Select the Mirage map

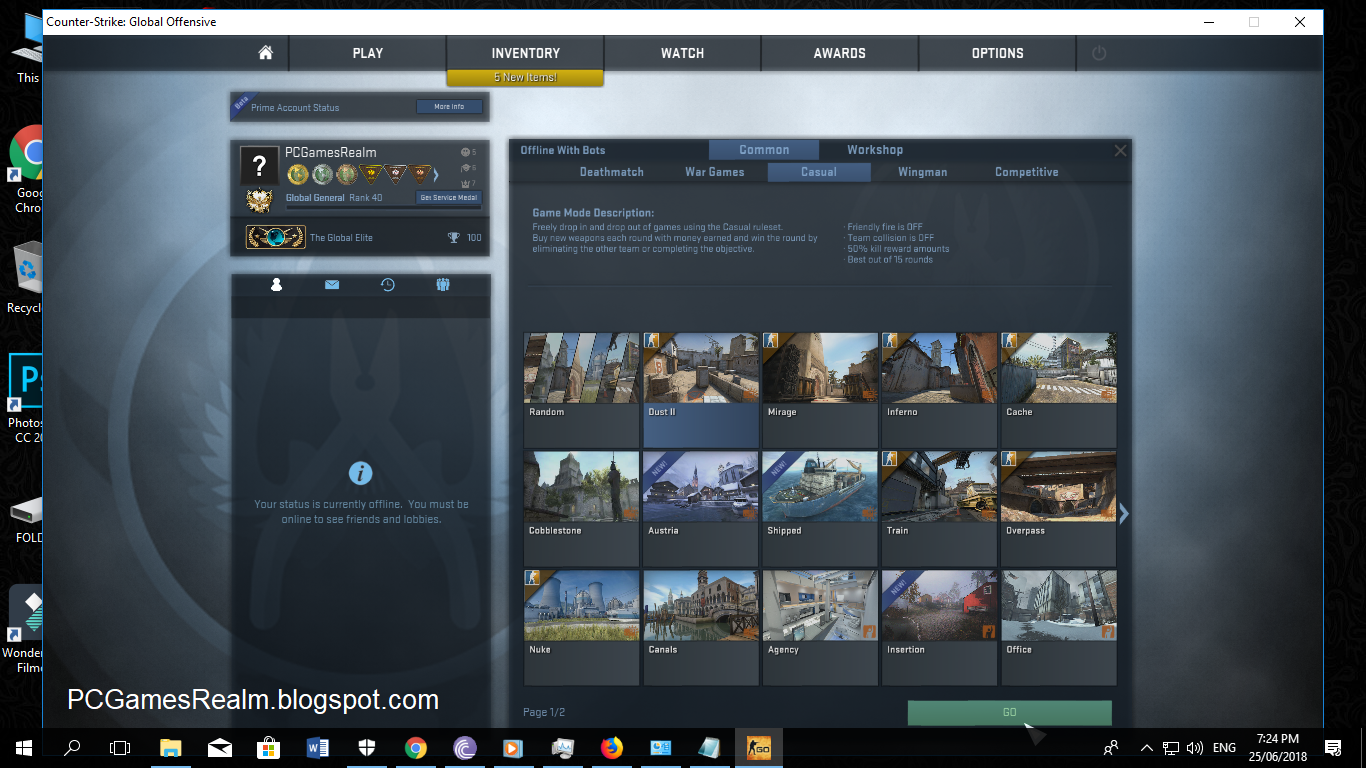(x=820, y=390)
